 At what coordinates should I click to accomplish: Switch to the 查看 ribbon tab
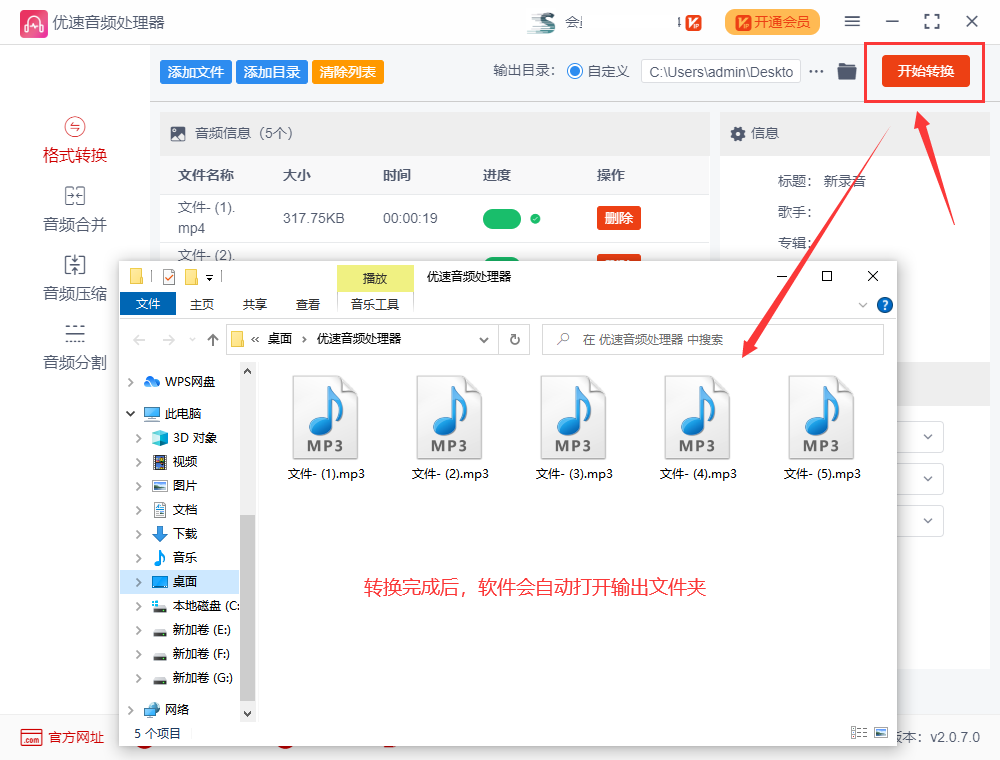coord(308,304)
